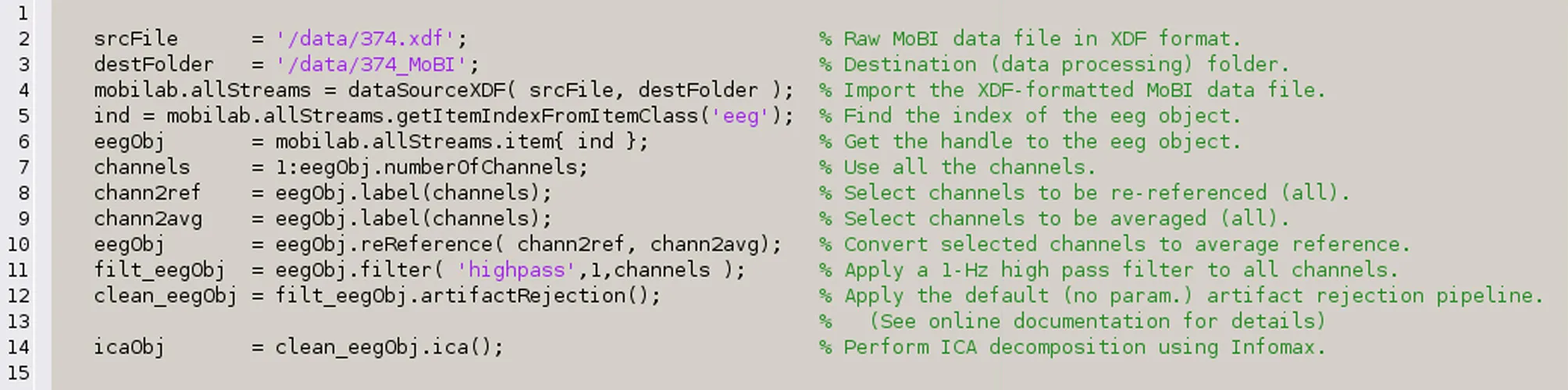Viewport: 1568px width, 390px height.
Task: Click the '/data/374.xdf' string literal
Action: click(365, 39)
